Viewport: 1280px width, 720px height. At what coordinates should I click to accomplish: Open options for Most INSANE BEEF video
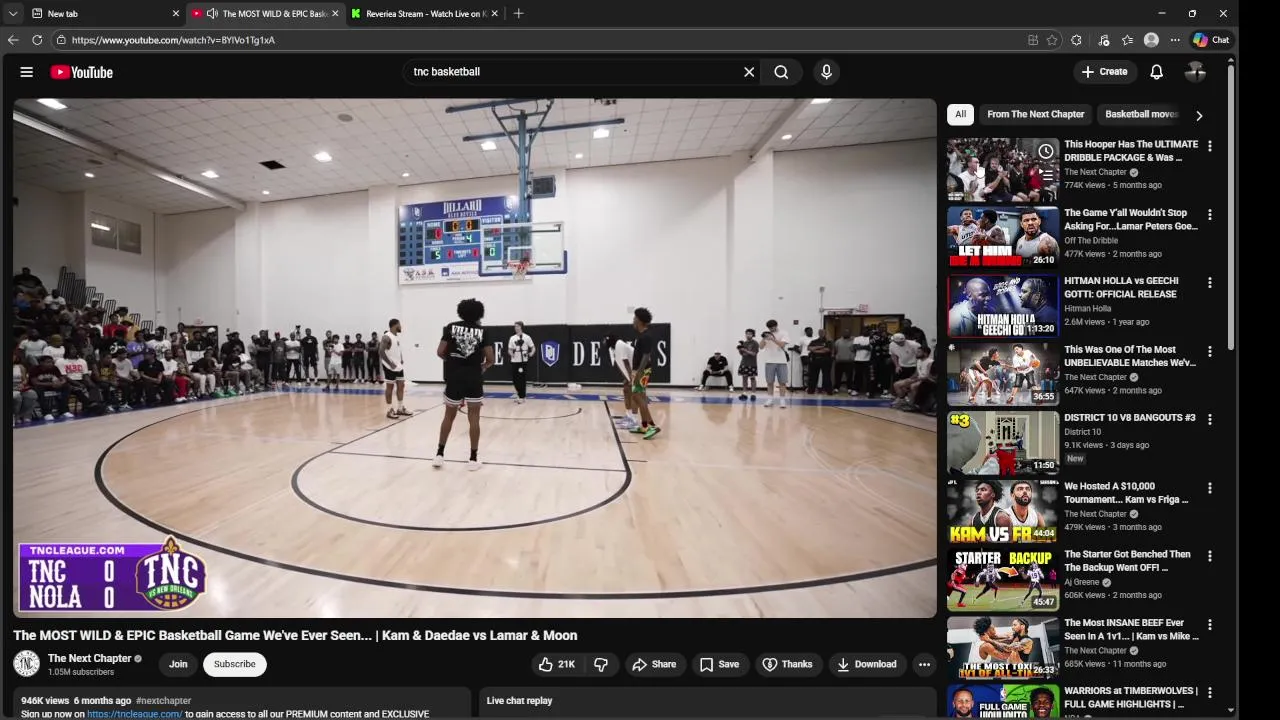(x=1209, y=625)
